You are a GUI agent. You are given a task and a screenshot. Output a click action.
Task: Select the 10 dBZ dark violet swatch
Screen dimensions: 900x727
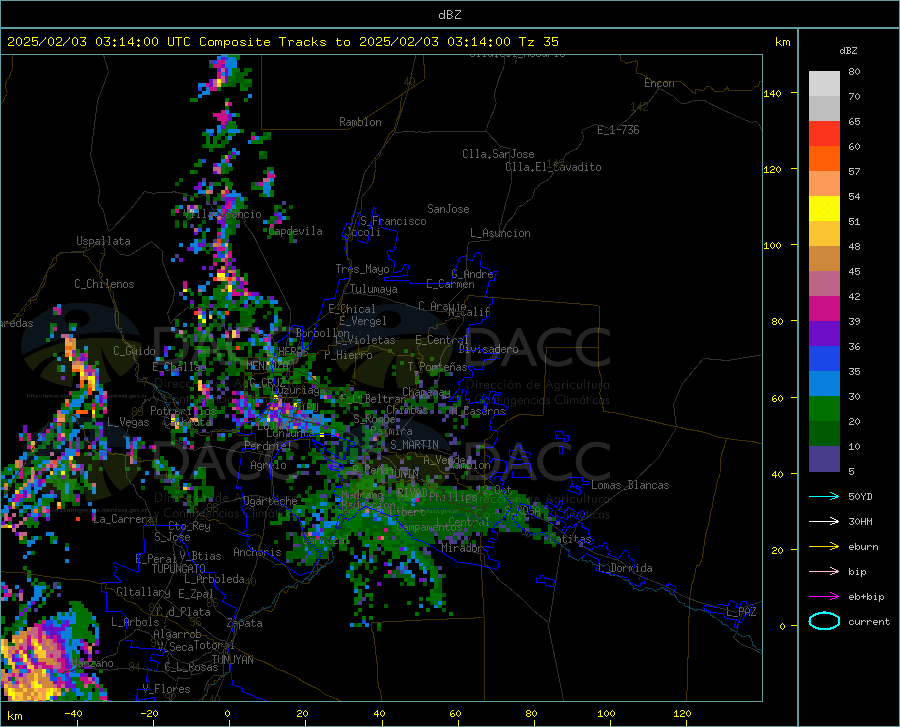coord(824,459)
